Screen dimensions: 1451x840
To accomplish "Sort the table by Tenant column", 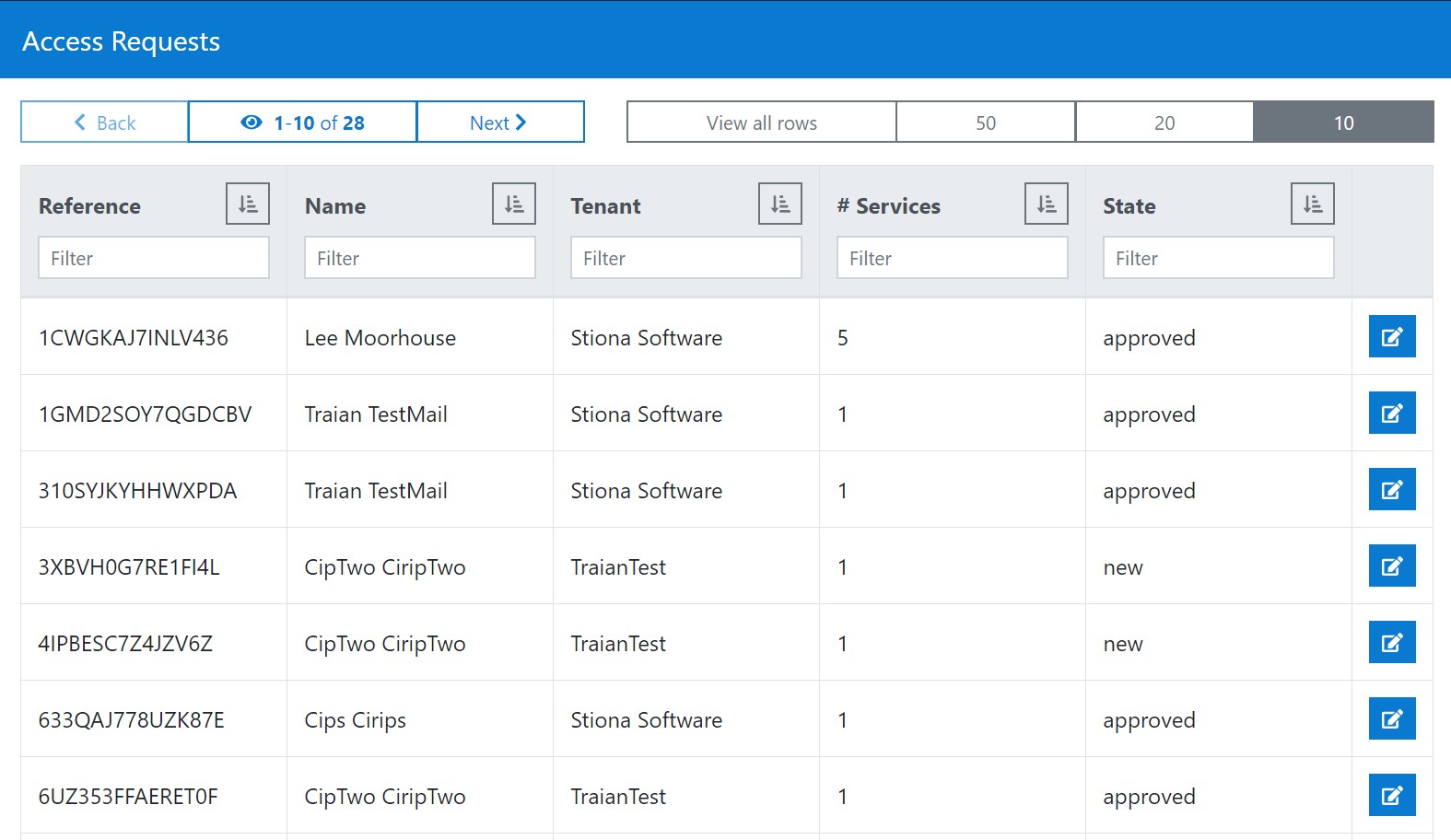I will click(780, 204).
